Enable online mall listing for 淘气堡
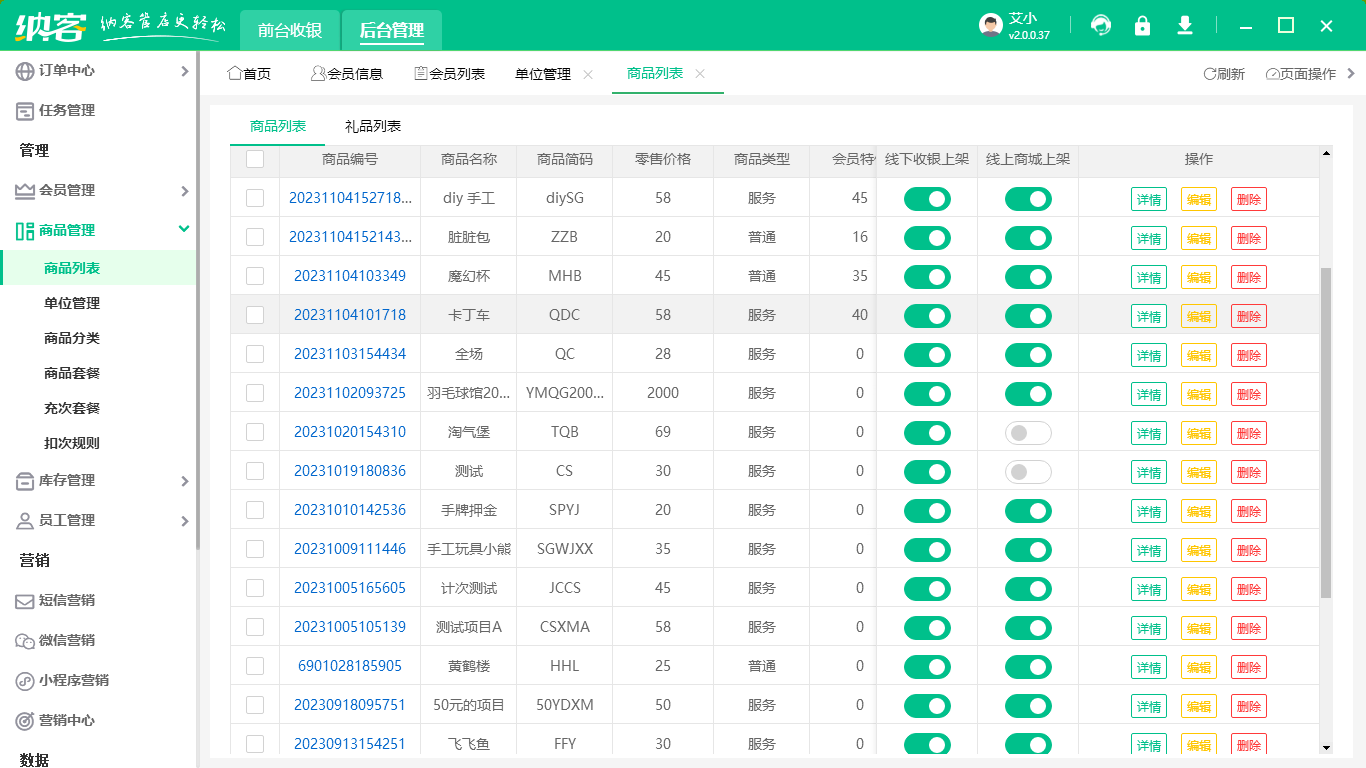 [1029, 432]
